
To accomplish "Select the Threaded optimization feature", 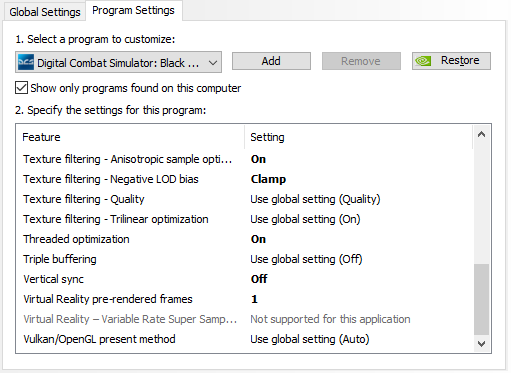I will 76,239.
